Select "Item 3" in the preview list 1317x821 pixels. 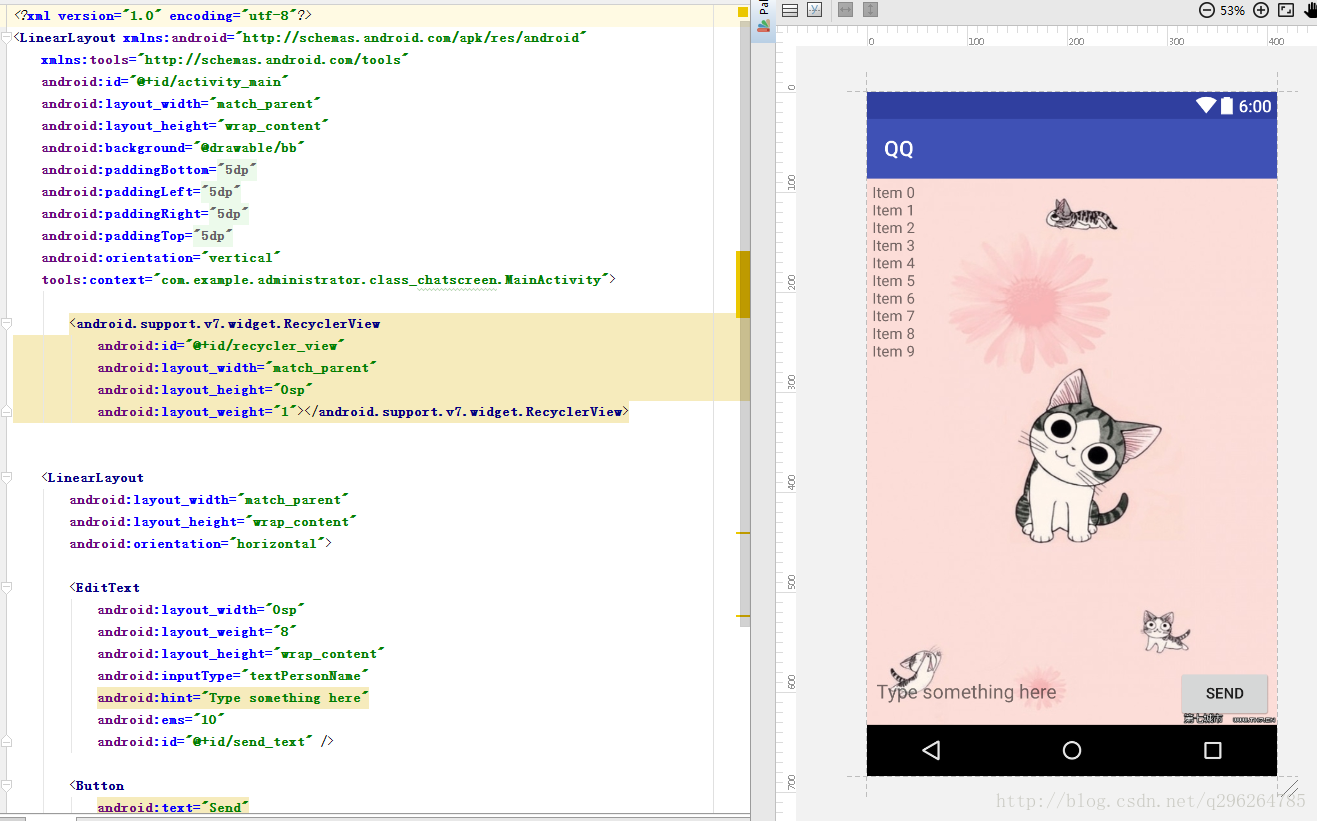click(893, 246)
